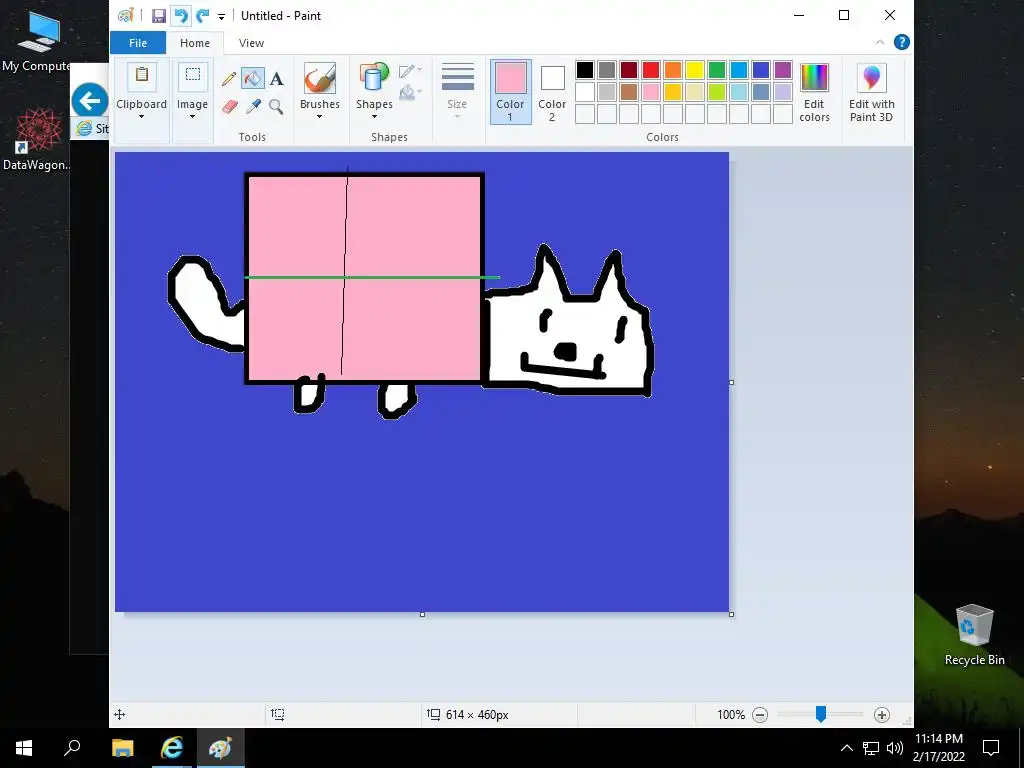This screenshot has width=1024, height=768.
Task: Open the Windows Start menu
Action: (24, 748)
